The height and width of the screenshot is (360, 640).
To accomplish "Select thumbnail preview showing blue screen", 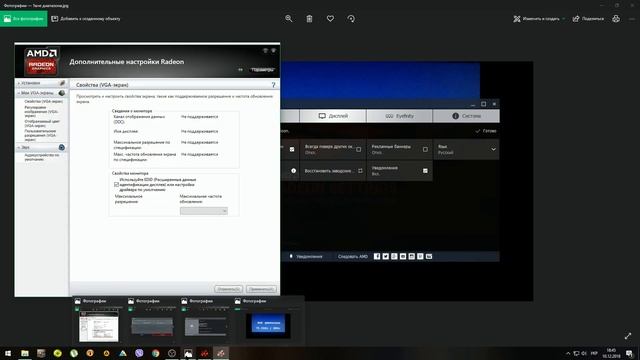I will (268, 325).
